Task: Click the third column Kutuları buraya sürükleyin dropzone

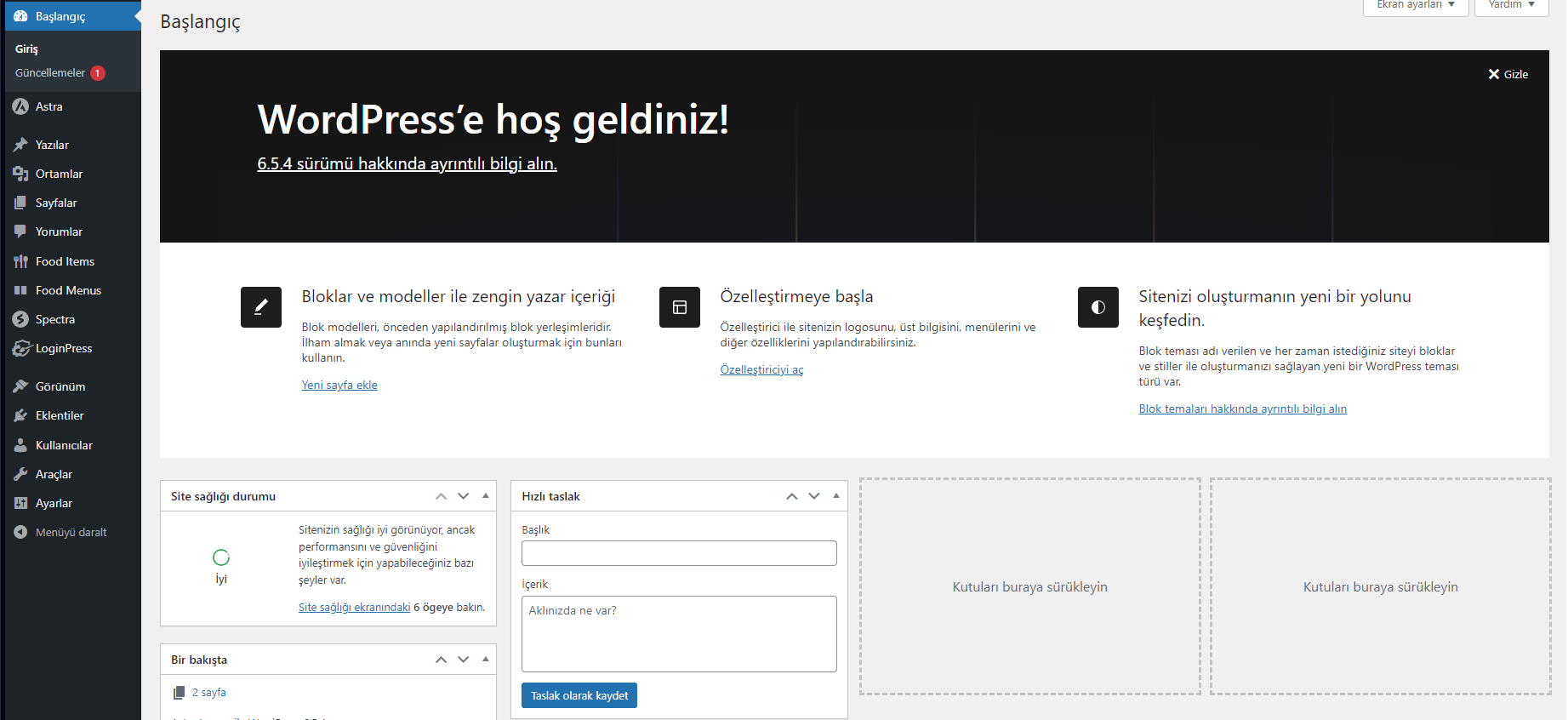Action: (x=1030, y=586)
